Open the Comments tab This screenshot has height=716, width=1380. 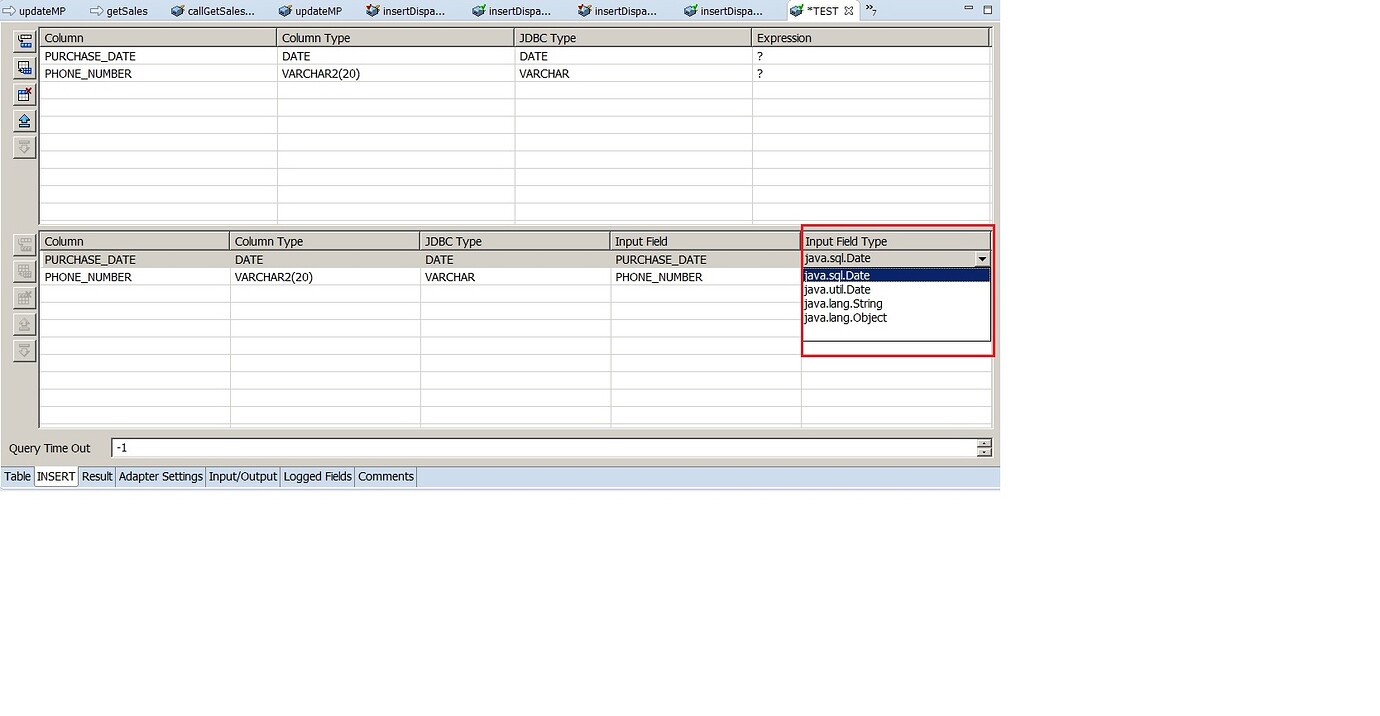tap(385, 477)
